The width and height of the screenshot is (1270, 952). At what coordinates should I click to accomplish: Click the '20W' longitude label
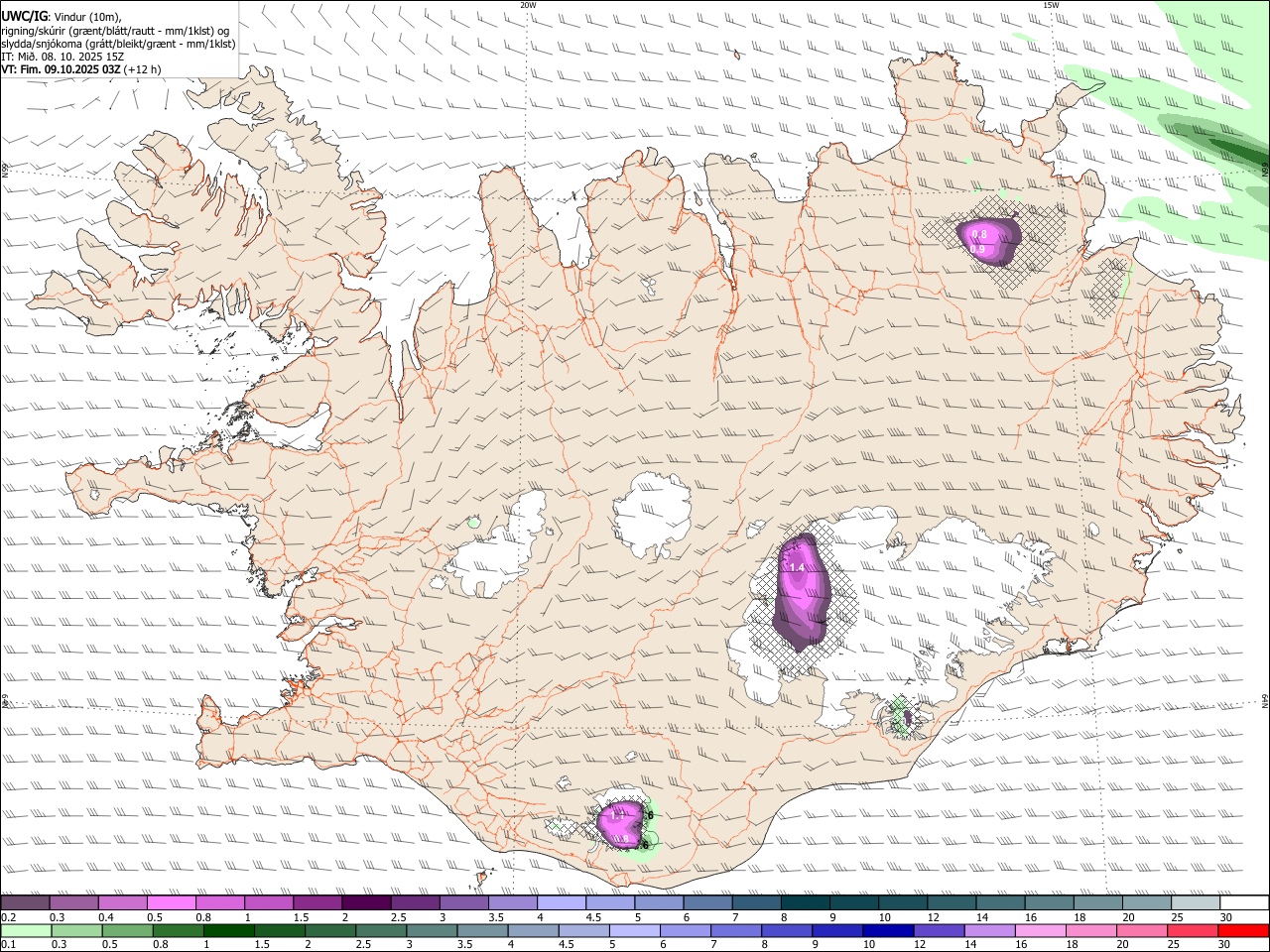point(528,4)
